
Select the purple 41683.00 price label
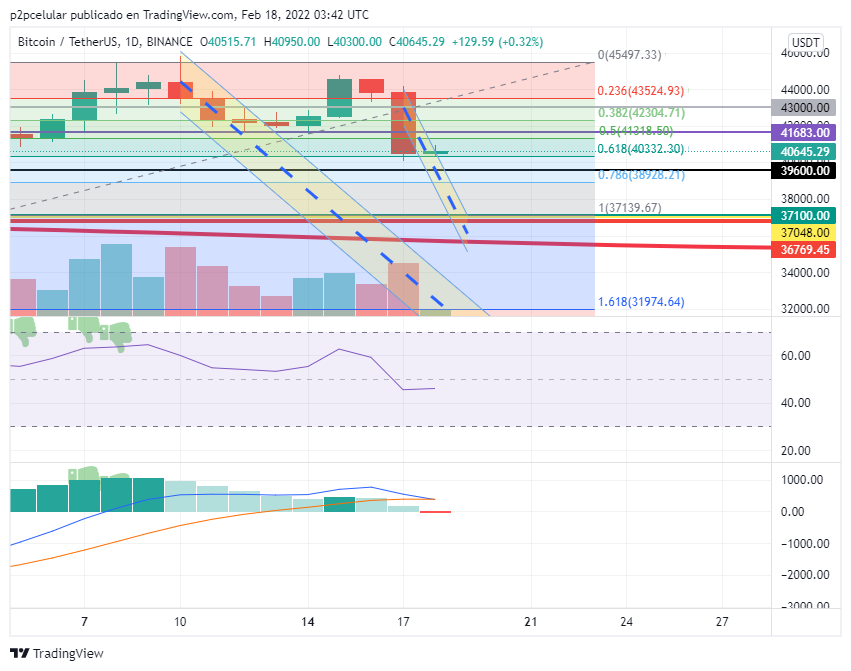click(x=804, y=132)
